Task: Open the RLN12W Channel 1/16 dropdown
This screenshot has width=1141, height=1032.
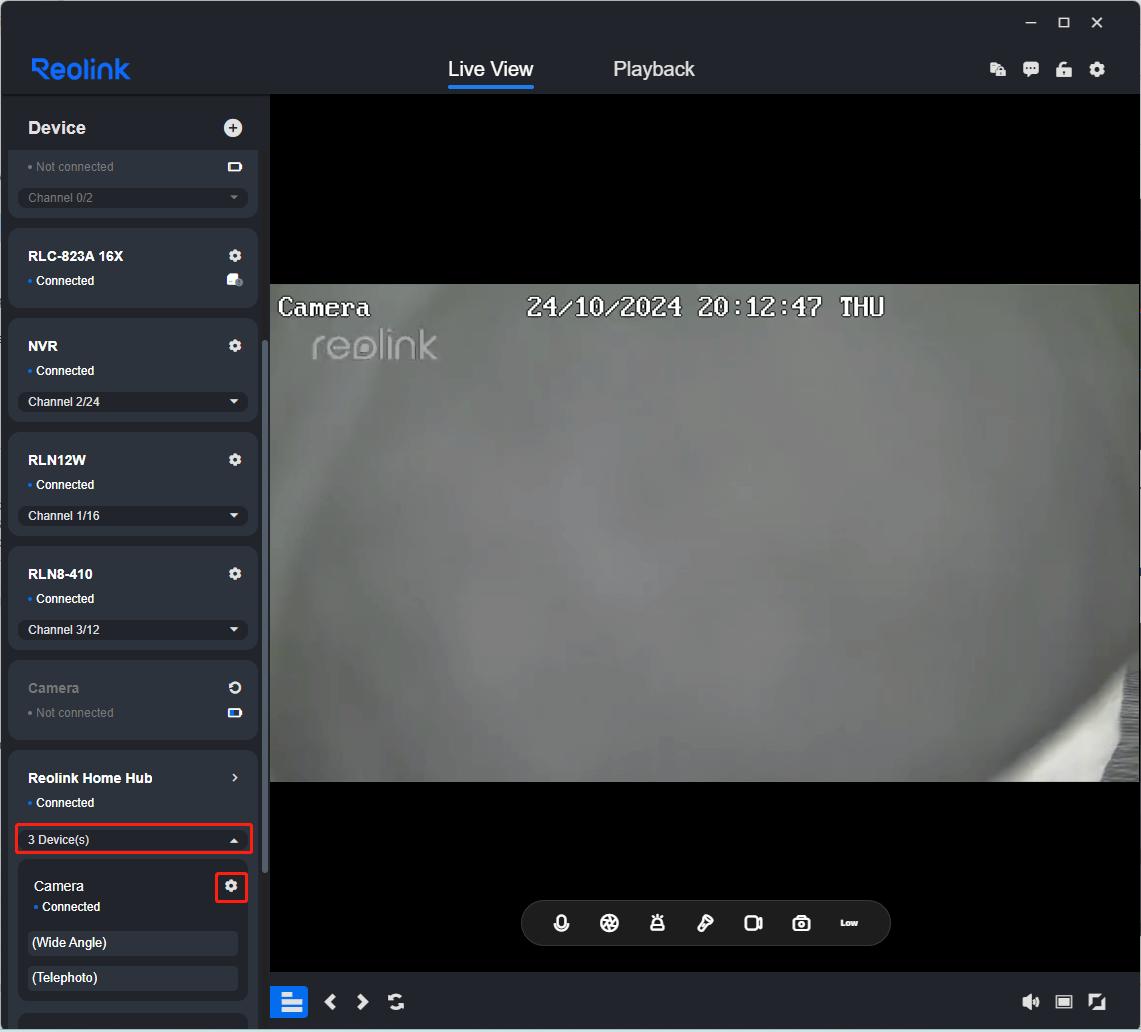Action: click(x=133, y=516)
